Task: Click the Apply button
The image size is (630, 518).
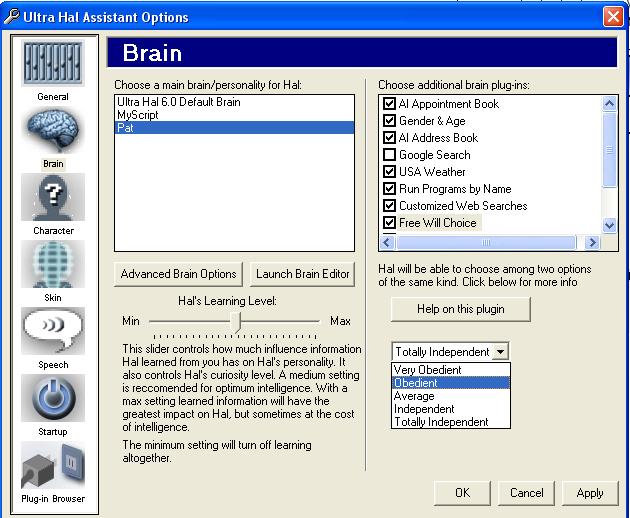Action: point(590,493)
